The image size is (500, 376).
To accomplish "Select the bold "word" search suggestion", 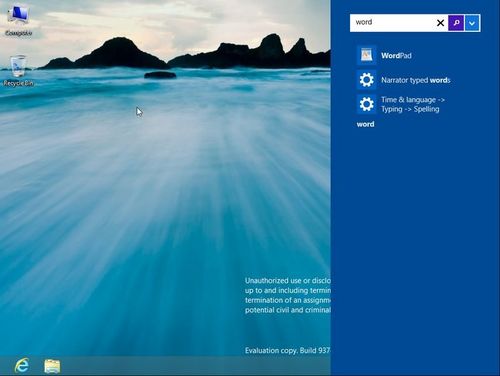I will click(365, 124).
